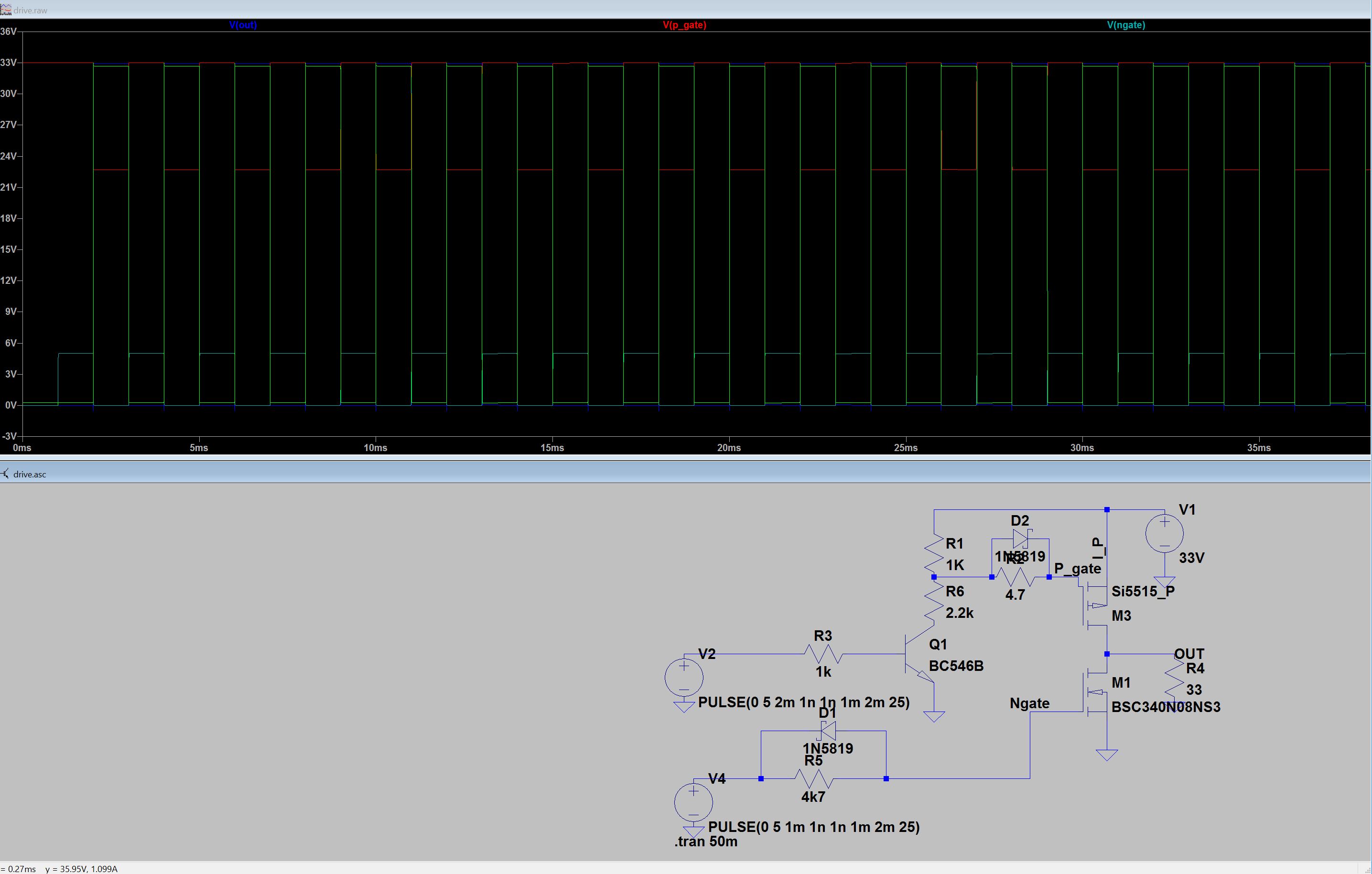Click the 0V vertical axis label
Image resolution: width=1372 pixels, height=874 pixels.
(x=11, y=405)
